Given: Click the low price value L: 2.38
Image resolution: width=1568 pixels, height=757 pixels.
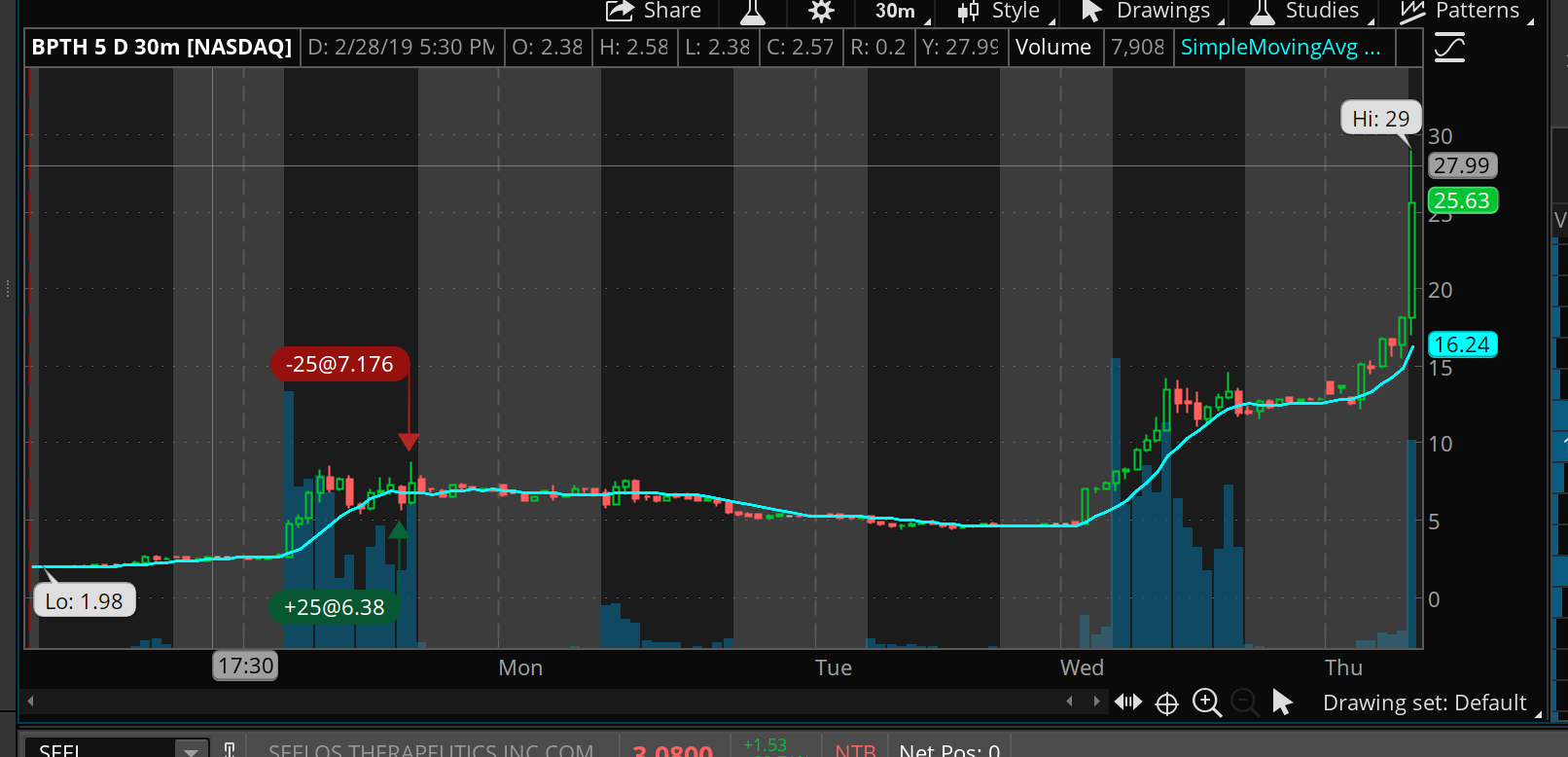Looking at the screenshot, I should coord(717,47).
